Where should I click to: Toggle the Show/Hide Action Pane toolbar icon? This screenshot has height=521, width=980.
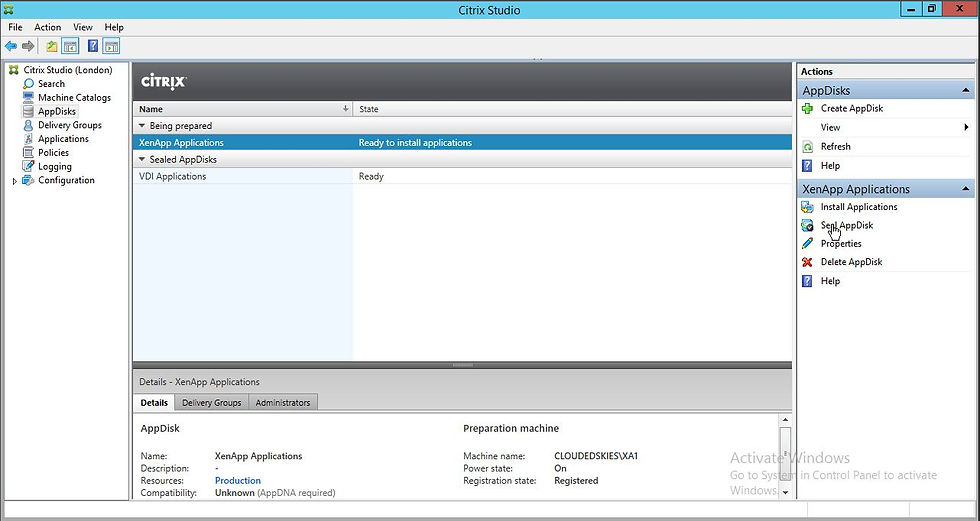click(111, 46)
